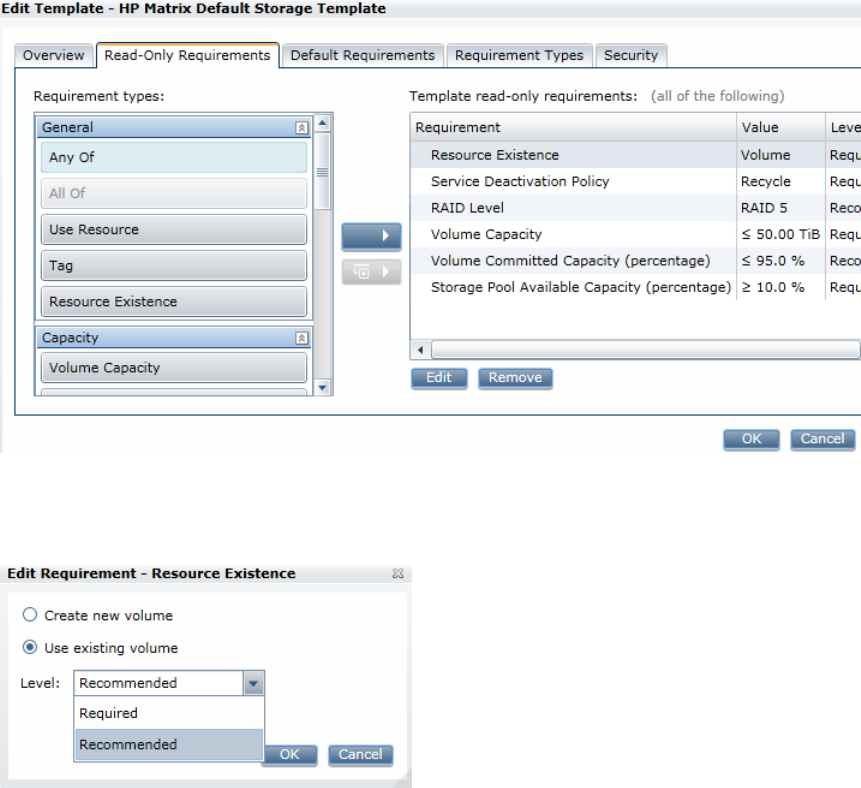
Task: Click the table horizontal scroll left arrow
Action: pyautogui.click(x=420, y=349)
